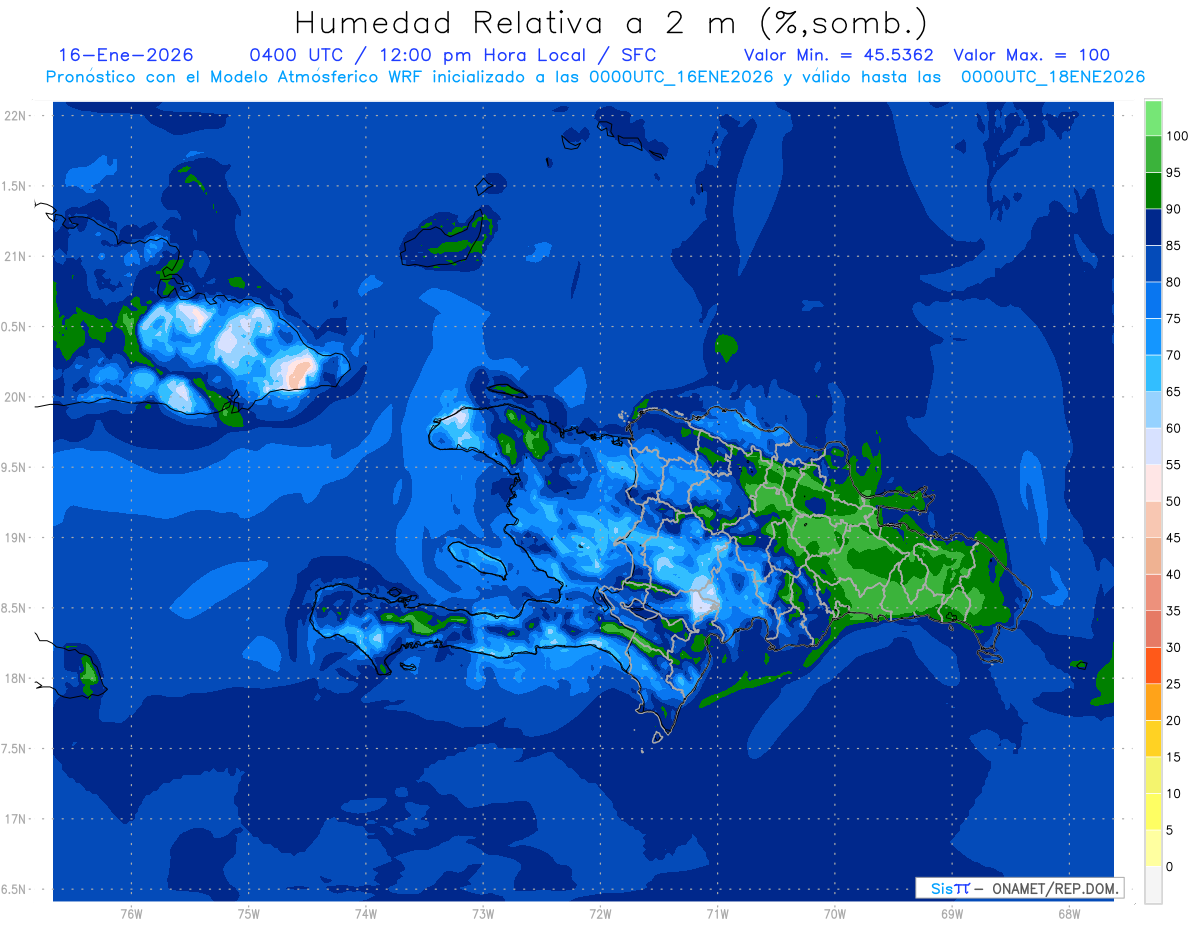The height and width of the screenshot is (927, 1200).
Task: Click the legend value "25"
Action: point(1173,684)
